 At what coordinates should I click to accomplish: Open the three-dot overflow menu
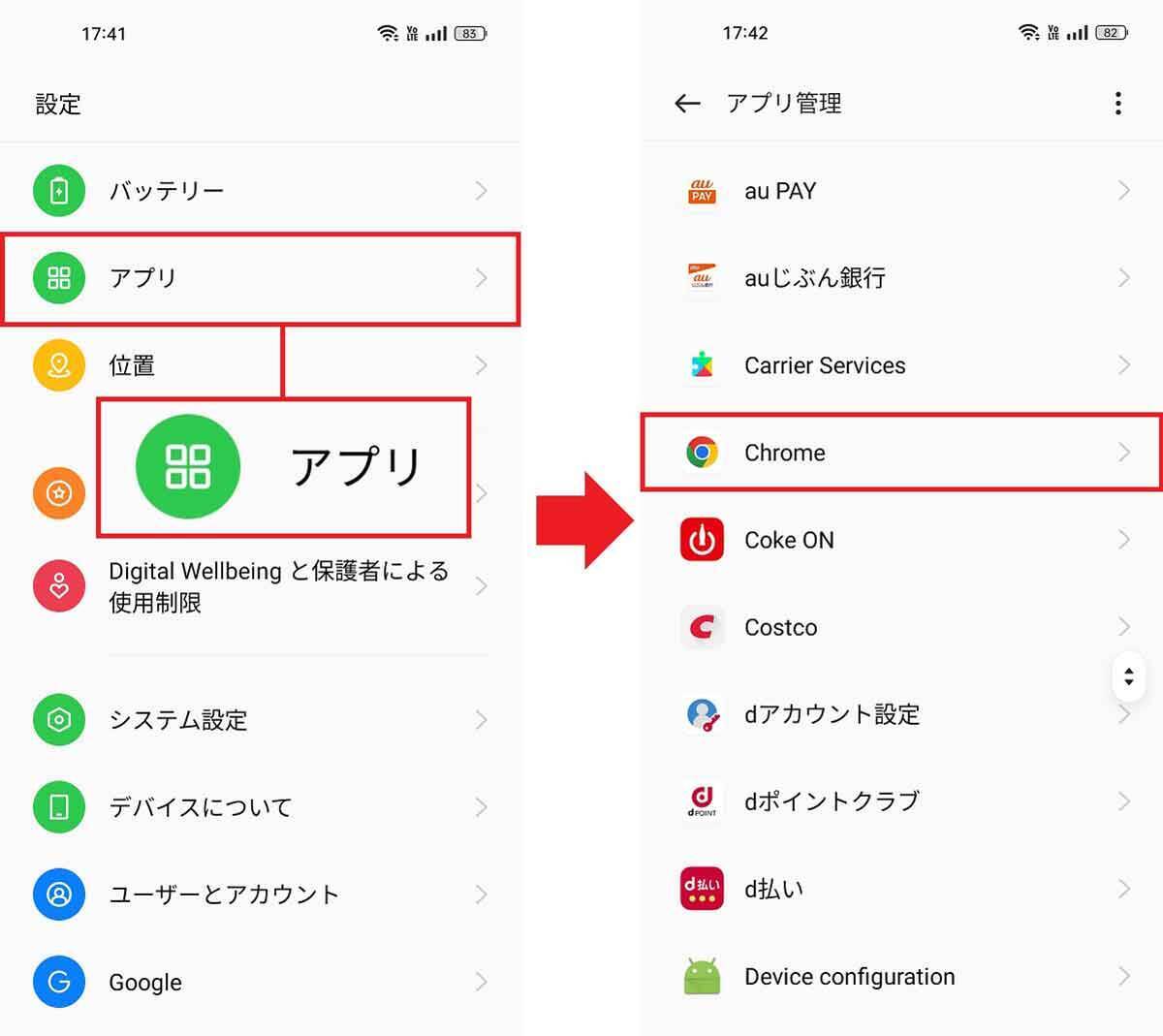pos(1118,104)
